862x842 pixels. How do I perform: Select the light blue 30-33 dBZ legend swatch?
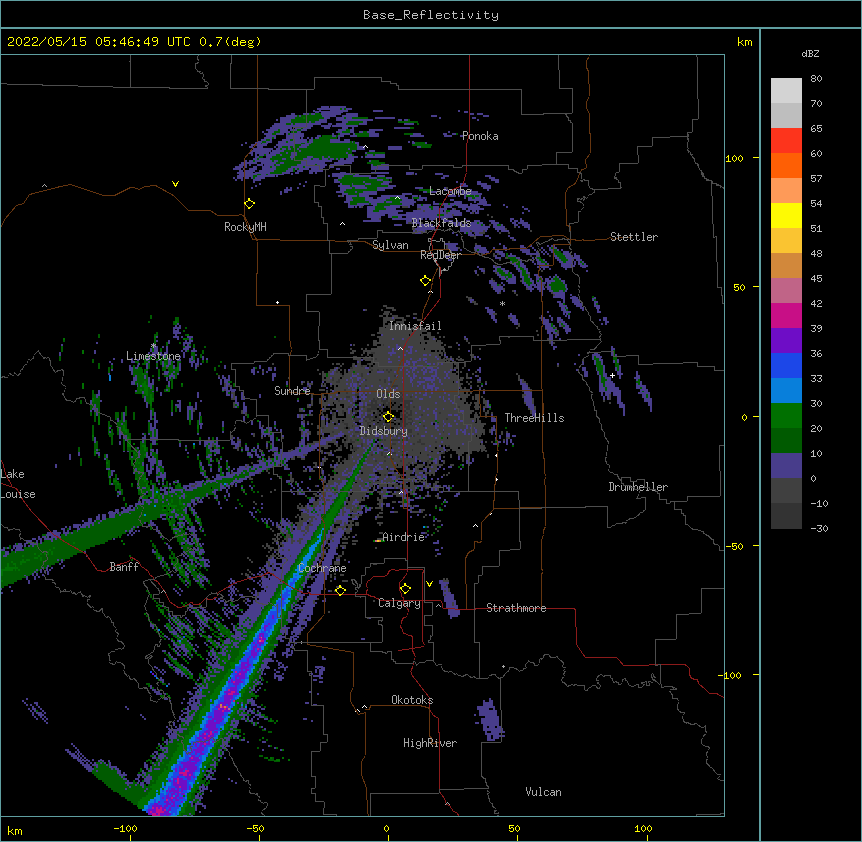(x=786, y=391)
